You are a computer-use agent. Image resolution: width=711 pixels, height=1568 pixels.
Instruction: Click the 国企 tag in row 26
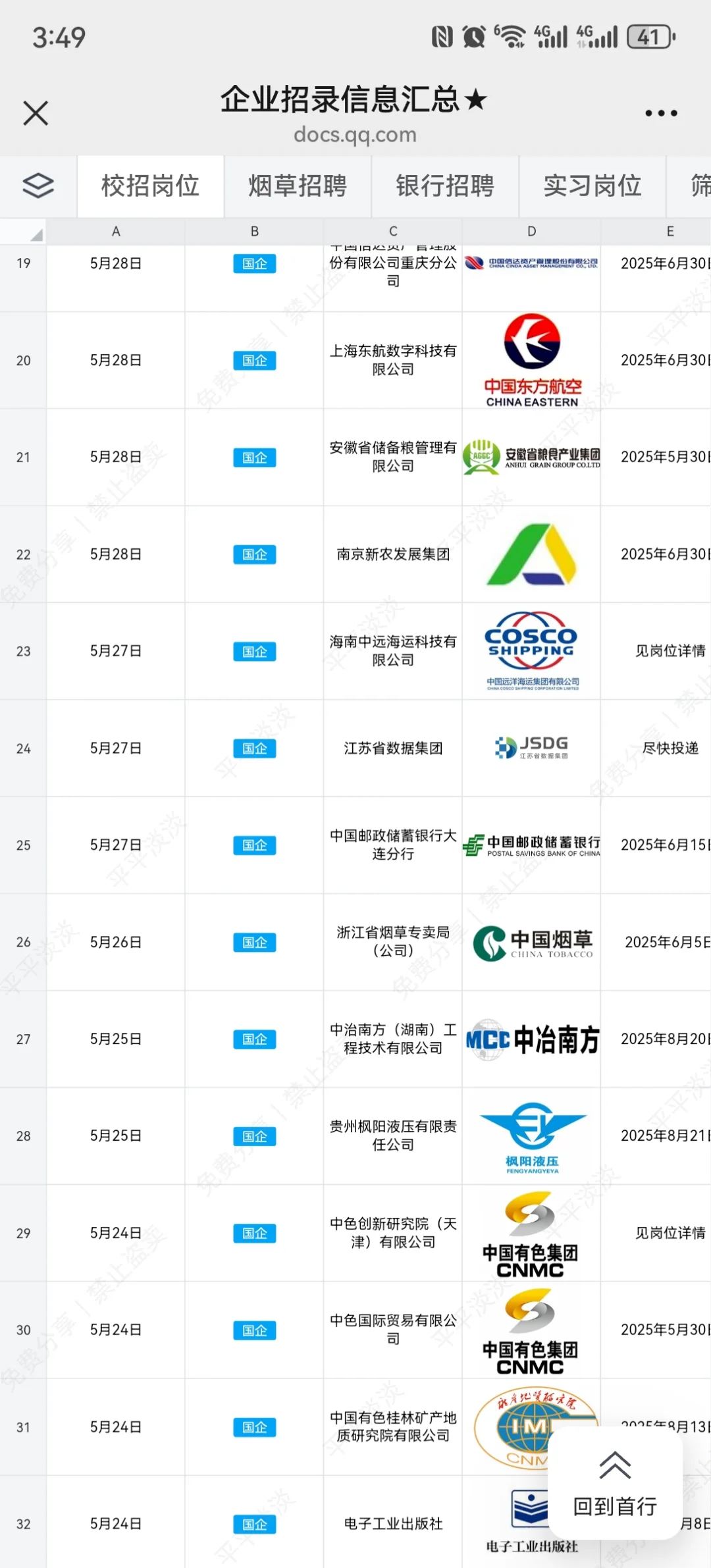click(255, 943)
